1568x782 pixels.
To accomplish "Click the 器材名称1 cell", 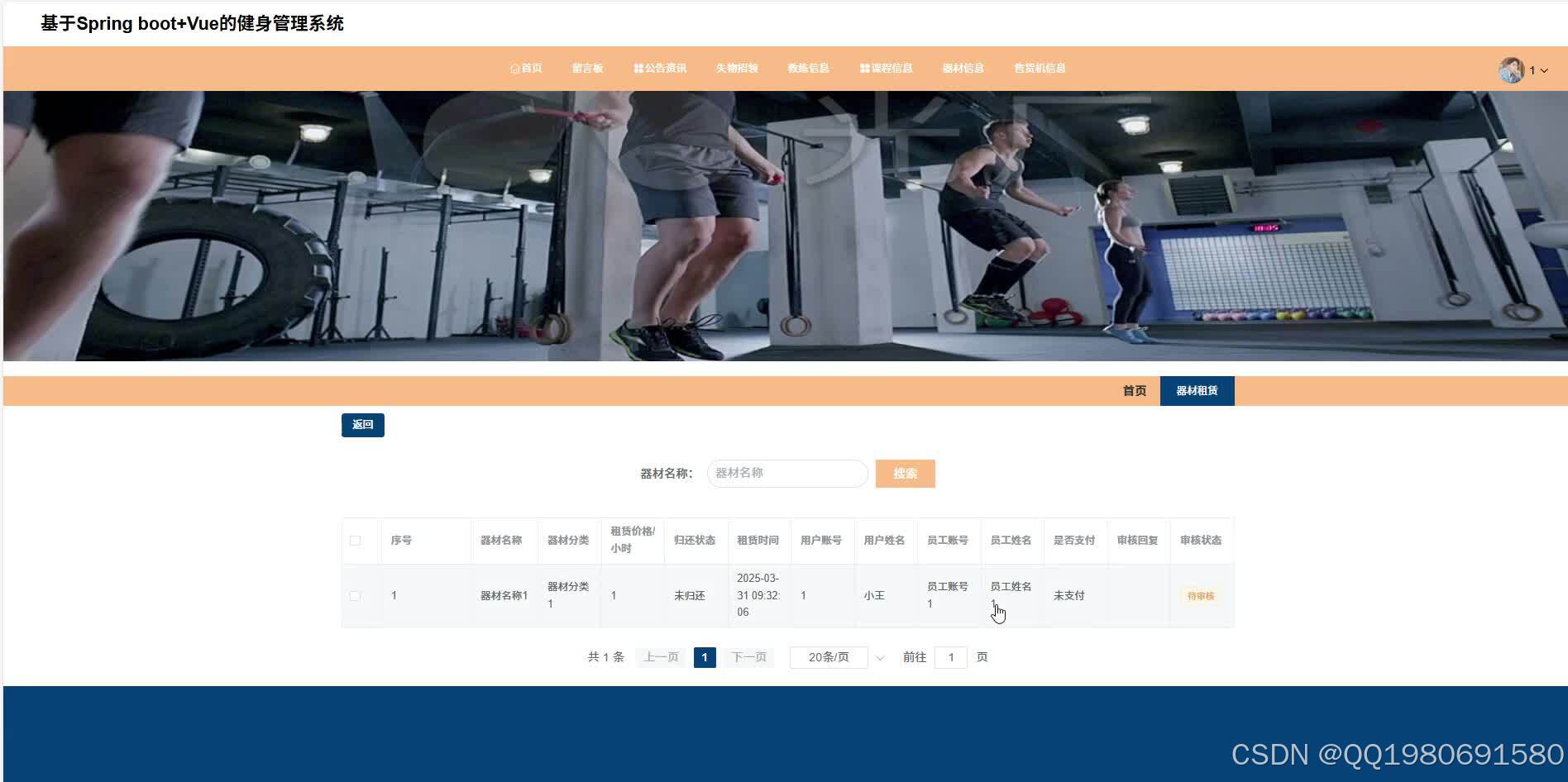I will coord(504,596).
